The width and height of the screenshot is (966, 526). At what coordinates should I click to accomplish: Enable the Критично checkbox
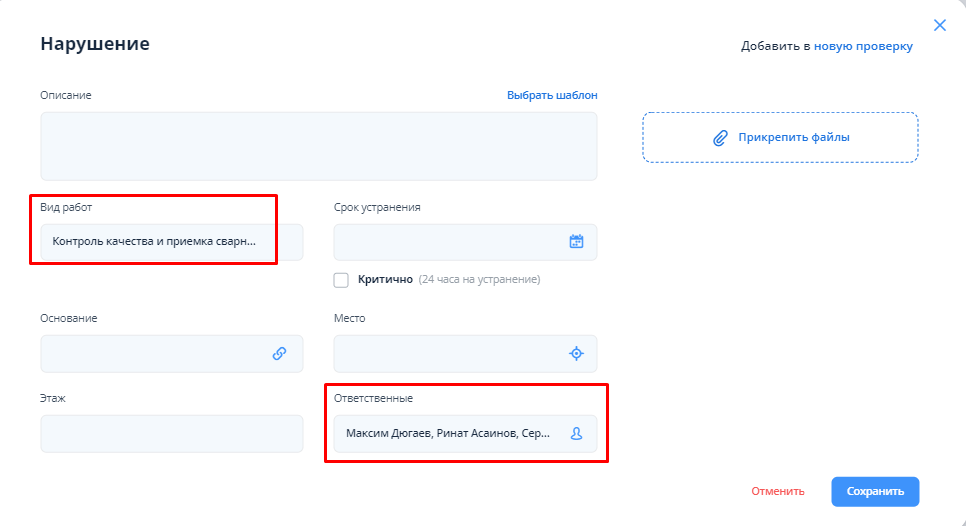pos(341,280)
